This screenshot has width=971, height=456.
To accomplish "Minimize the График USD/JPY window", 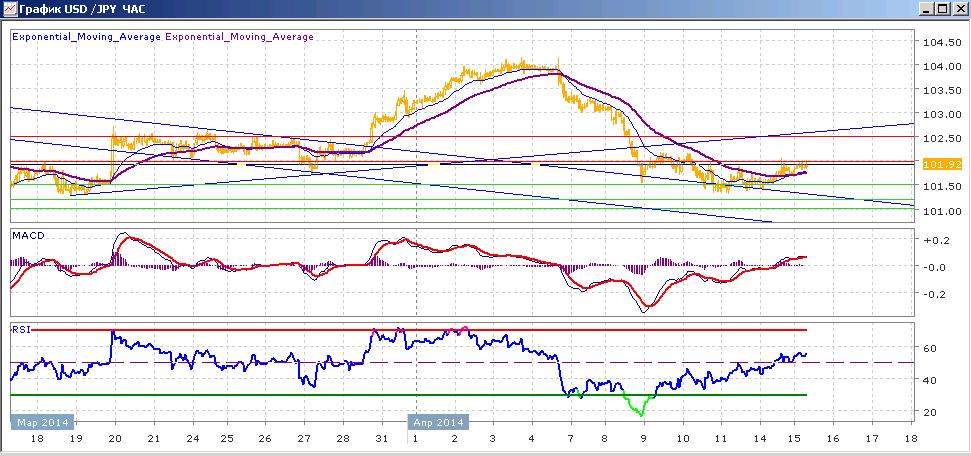I will [x=928, y=9].
